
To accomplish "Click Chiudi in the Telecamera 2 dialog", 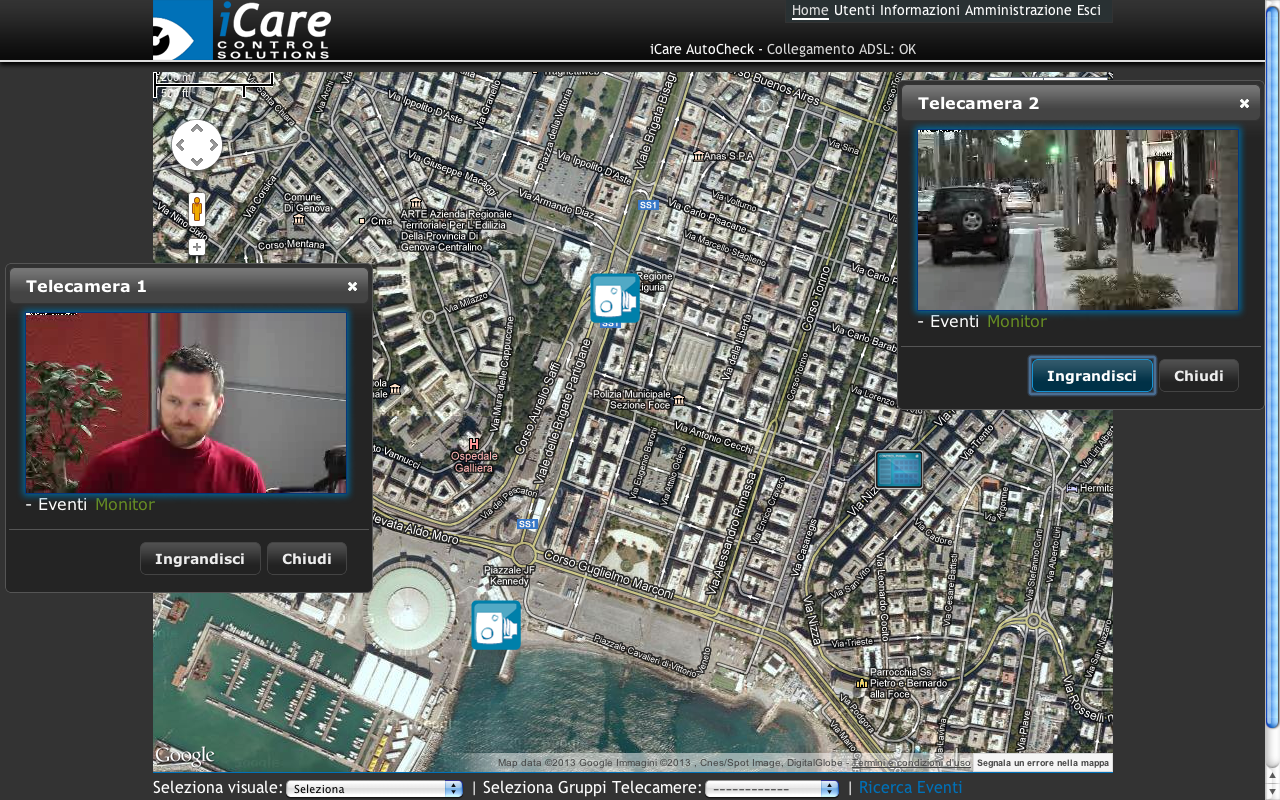I will pos(1199,376).
